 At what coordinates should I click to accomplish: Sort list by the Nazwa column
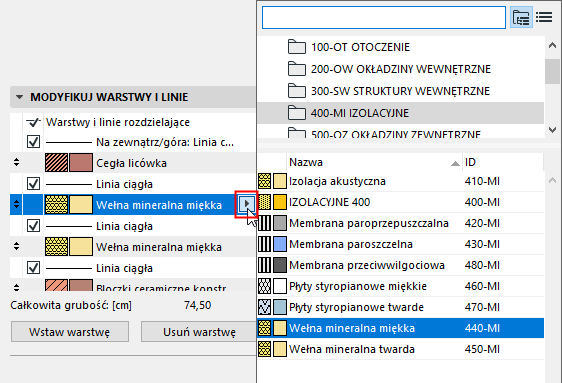coord(374,162)
